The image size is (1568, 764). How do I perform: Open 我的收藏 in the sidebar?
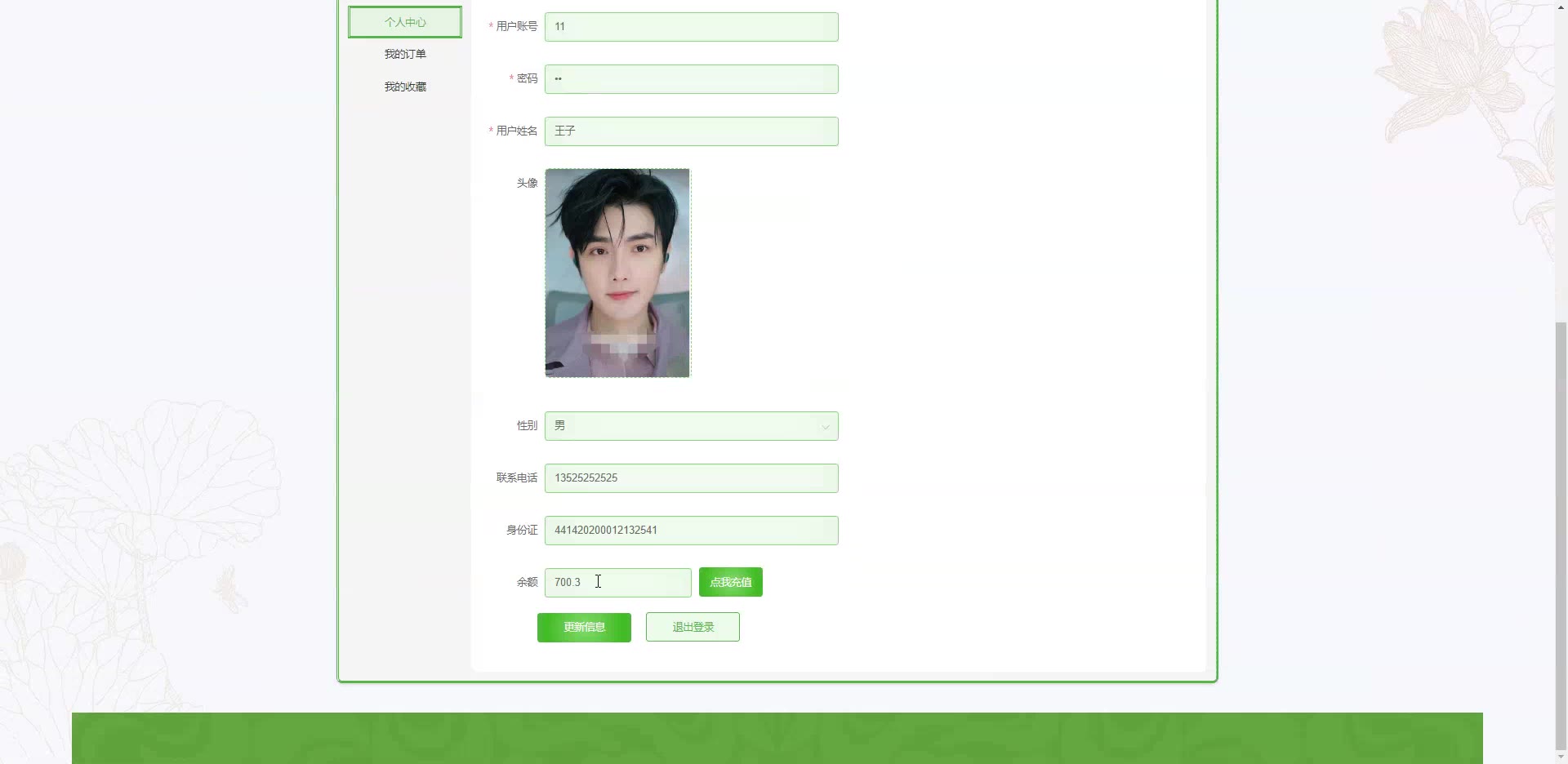tap(405, 87)
